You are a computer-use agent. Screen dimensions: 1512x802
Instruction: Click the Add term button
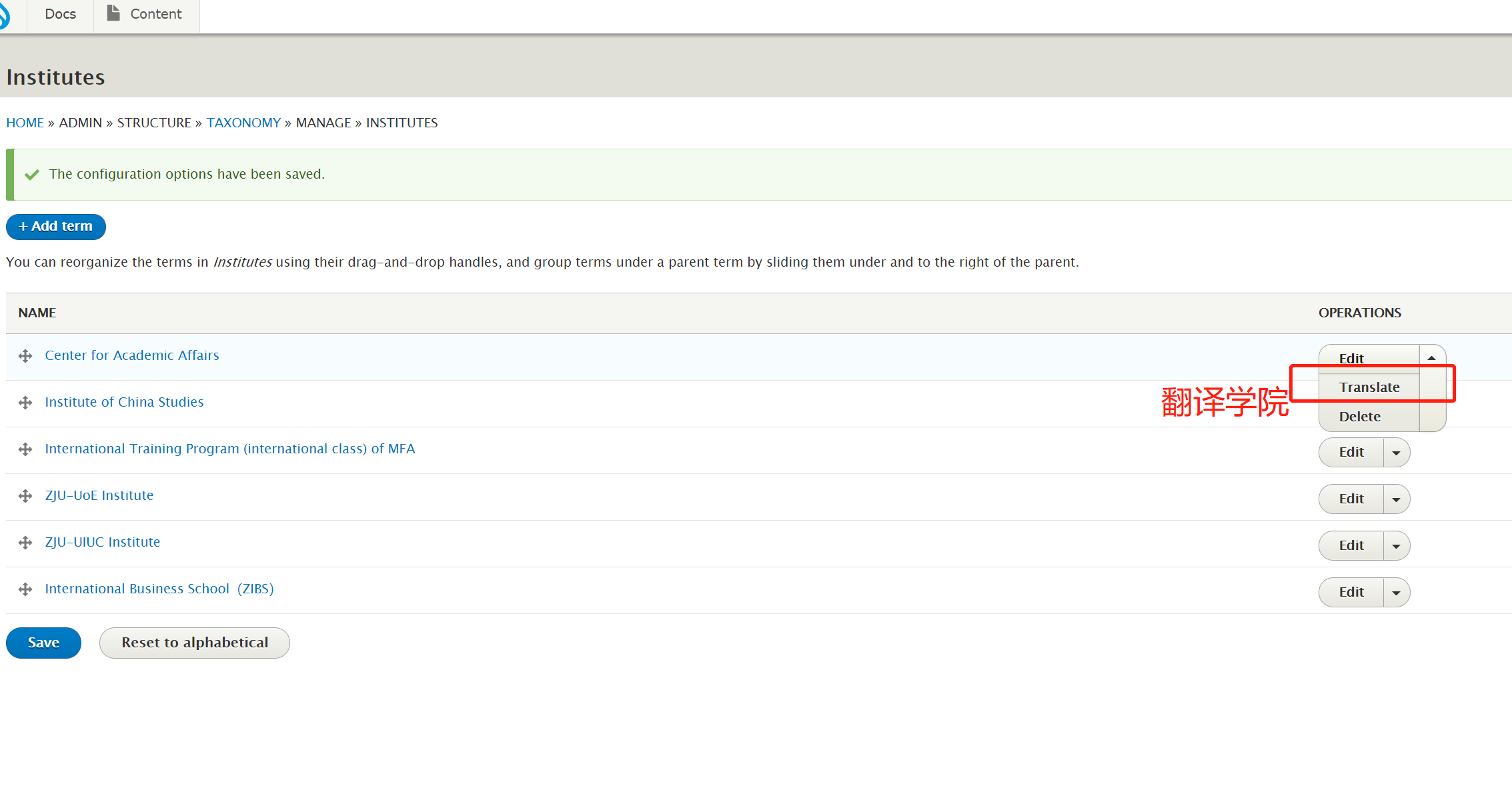click(x=56, y=227)
